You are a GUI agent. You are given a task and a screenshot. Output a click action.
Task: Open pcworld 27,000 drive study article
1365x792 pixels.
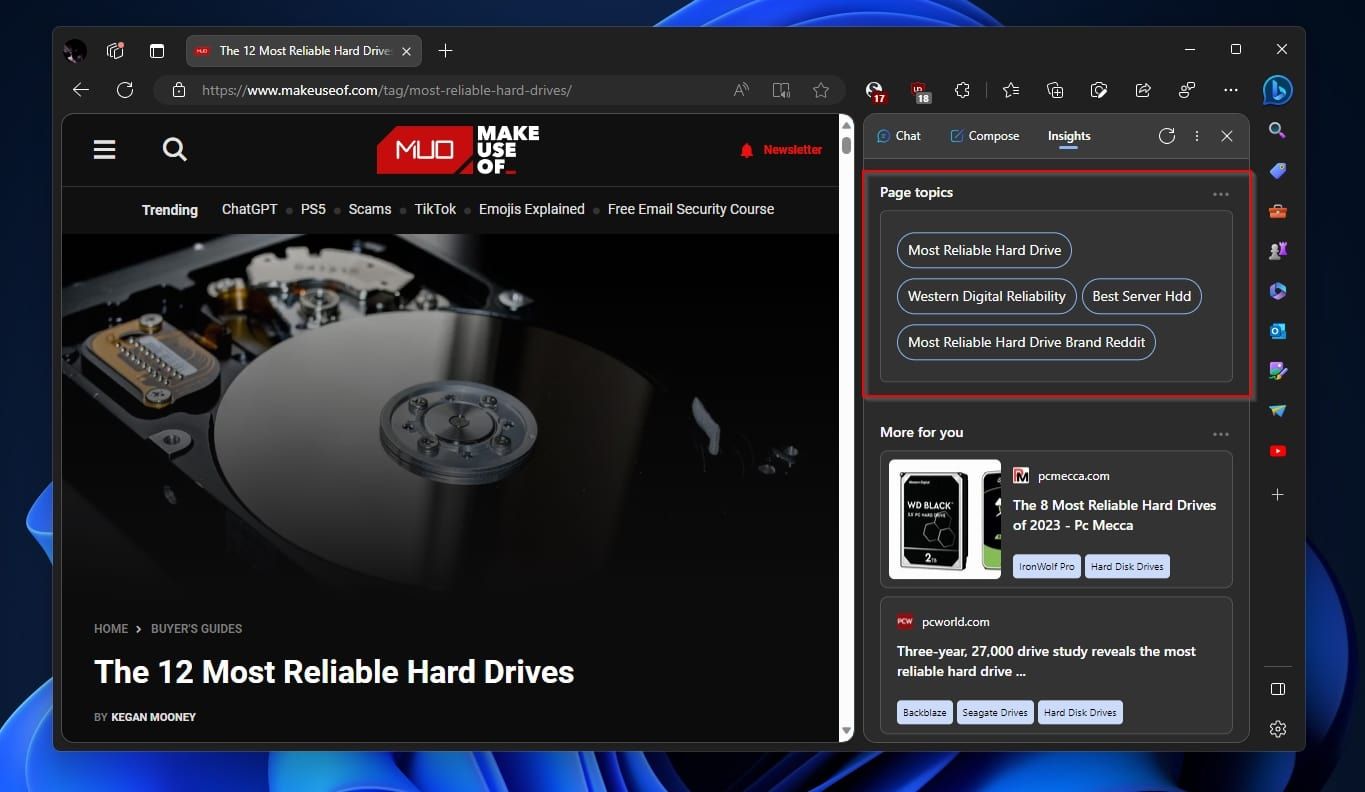click(1046, 661)
